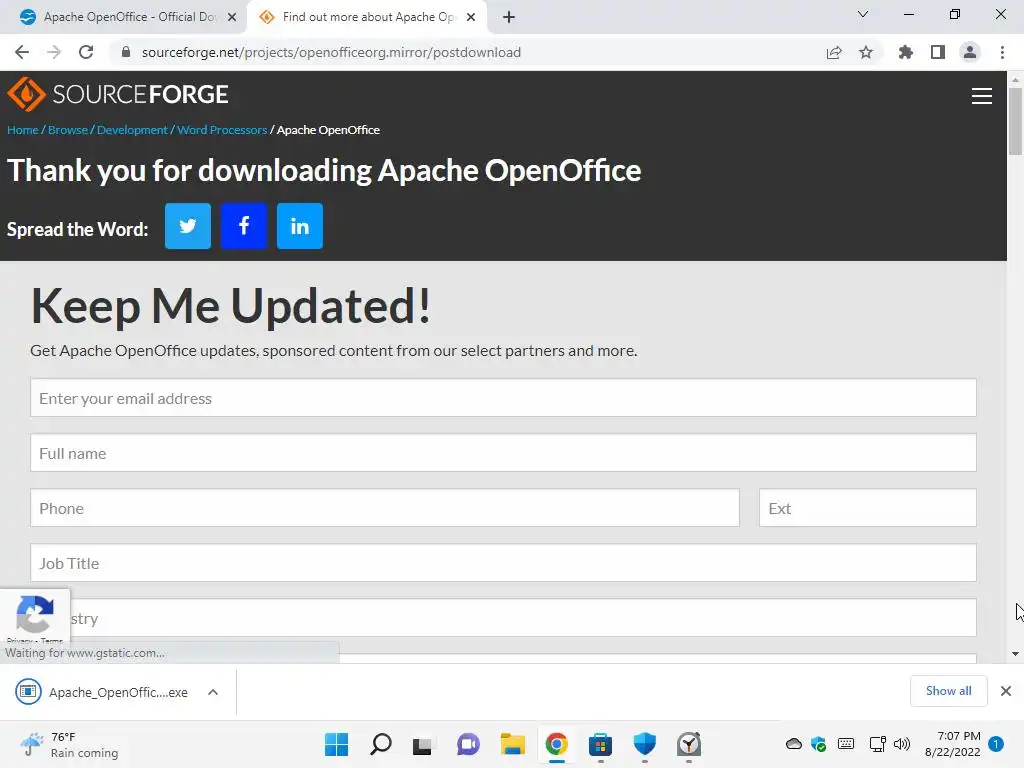Close the downloads bar
Viewport: 1024px width, 768px height.
pos(1006,691)
